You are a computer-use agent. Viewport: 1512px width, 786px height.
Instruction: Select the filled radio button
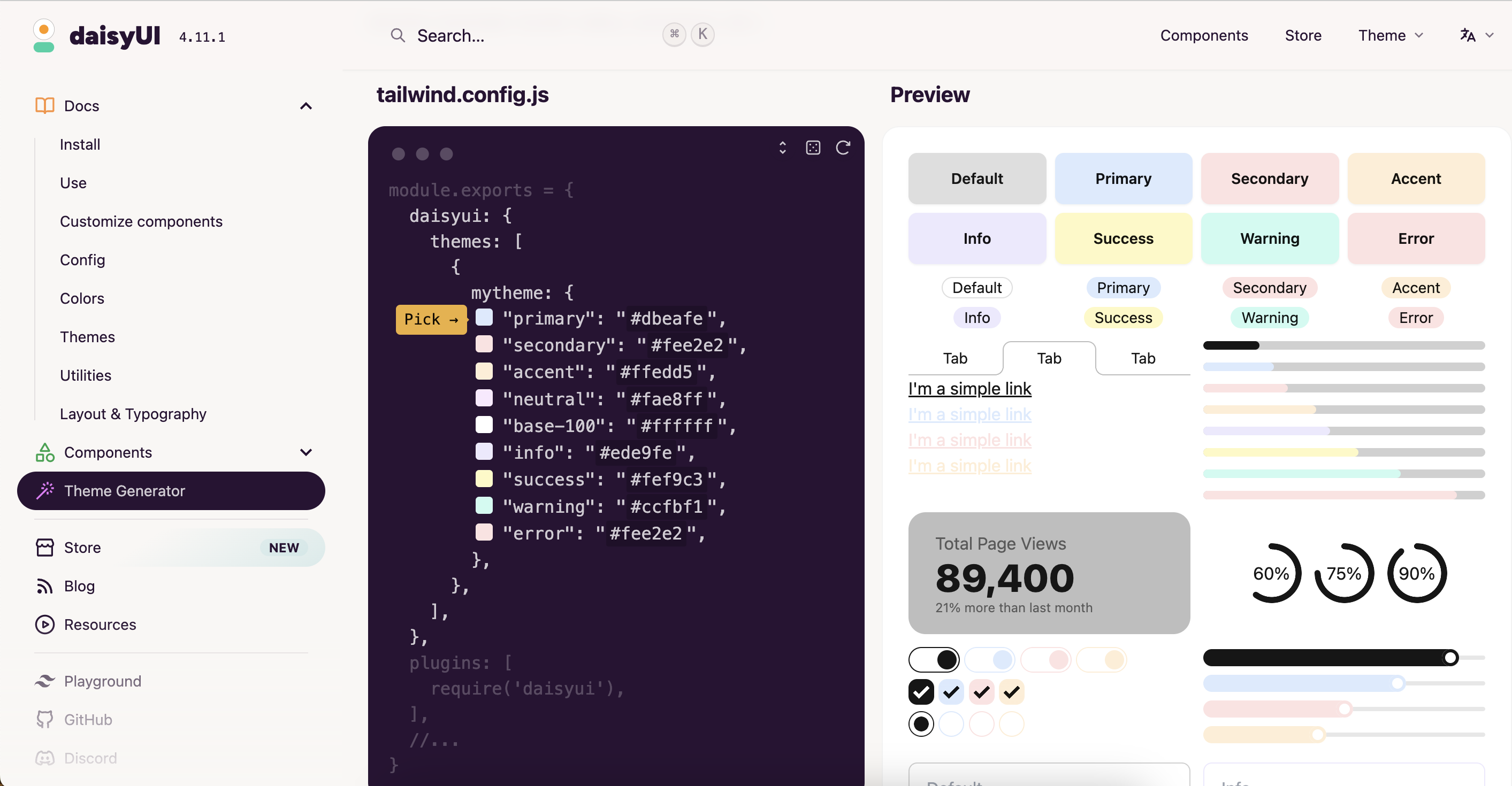(x=920, y=724)
